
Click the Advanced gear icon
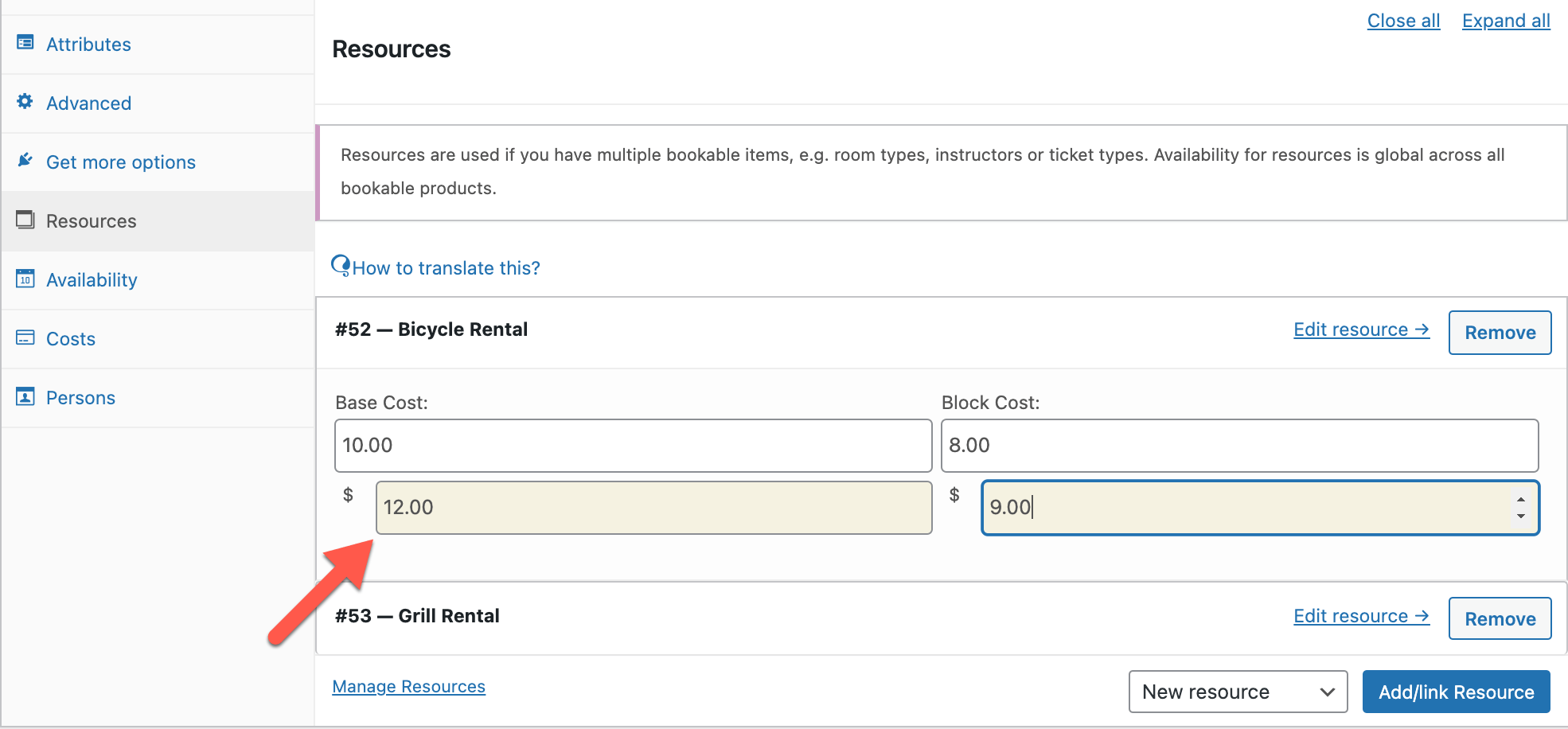pyautogui.click(x=25, y=102)
